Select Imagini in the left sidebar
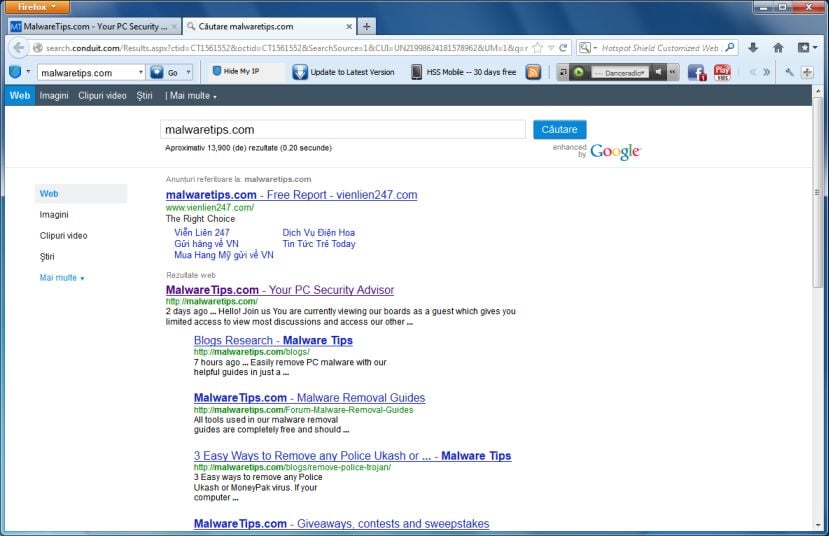Screen dimensions: 829x536 (x=54, y=215)
